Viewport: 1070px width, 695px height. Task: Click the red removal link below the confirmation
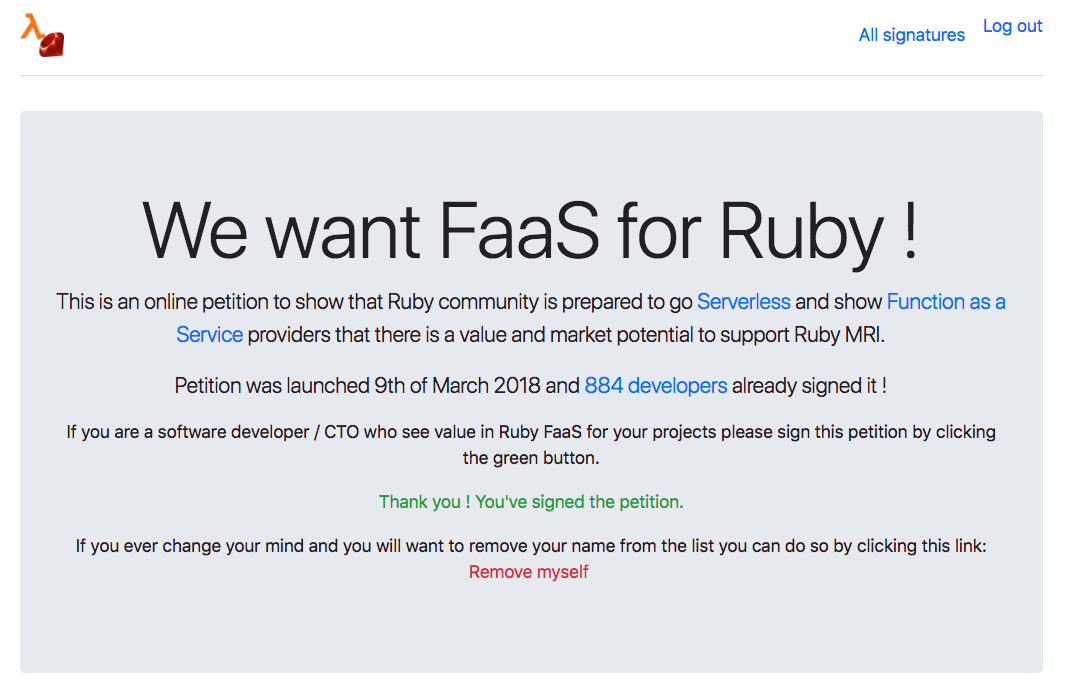(x=529, y=571)
